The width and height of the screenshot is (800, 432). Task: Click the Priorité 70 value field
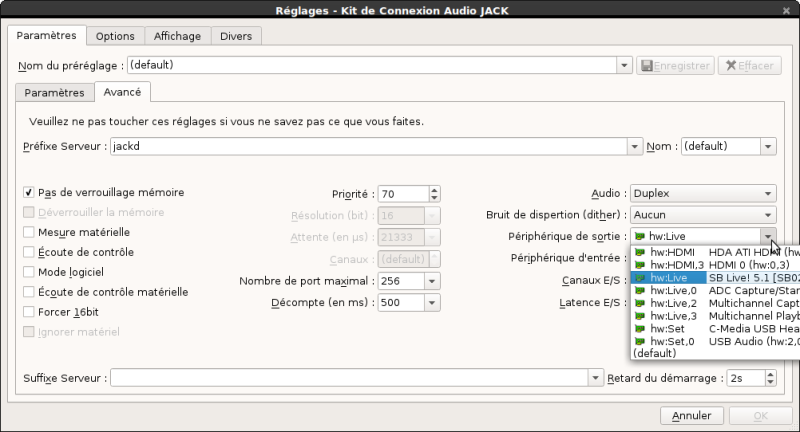[403, 194]
